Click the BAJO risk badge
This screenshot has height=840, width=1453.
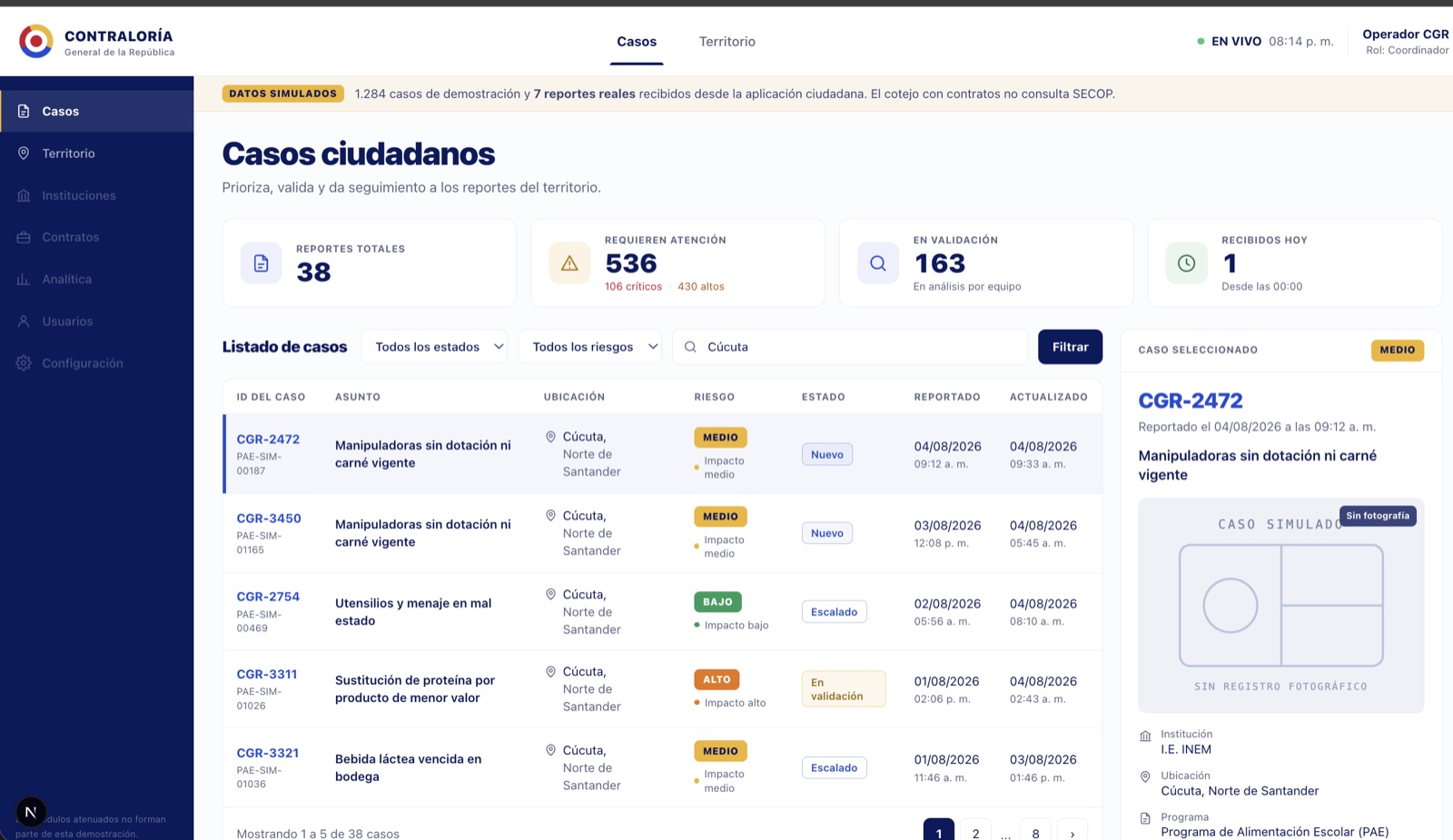(717, 602)
